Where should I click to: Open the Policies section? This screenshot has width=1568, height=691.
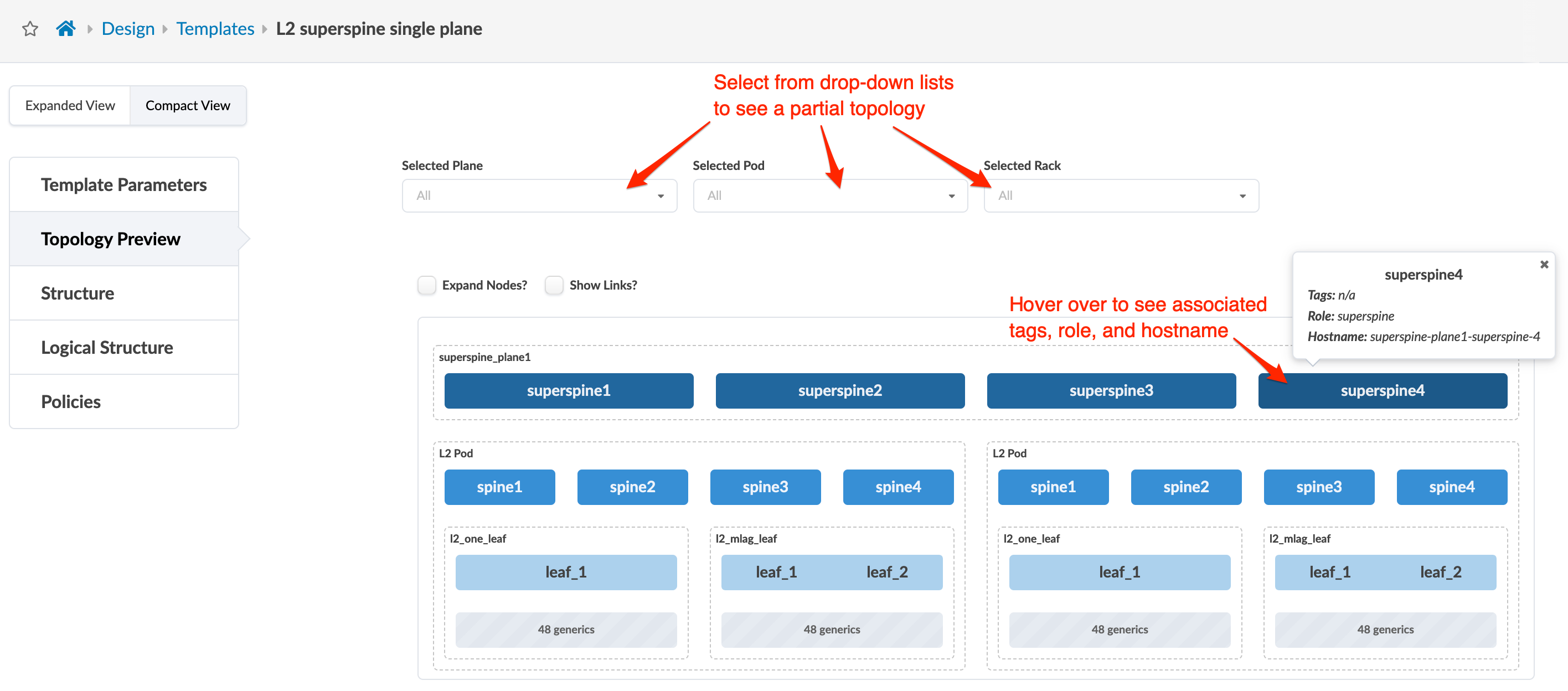click(x=71, y=402)
